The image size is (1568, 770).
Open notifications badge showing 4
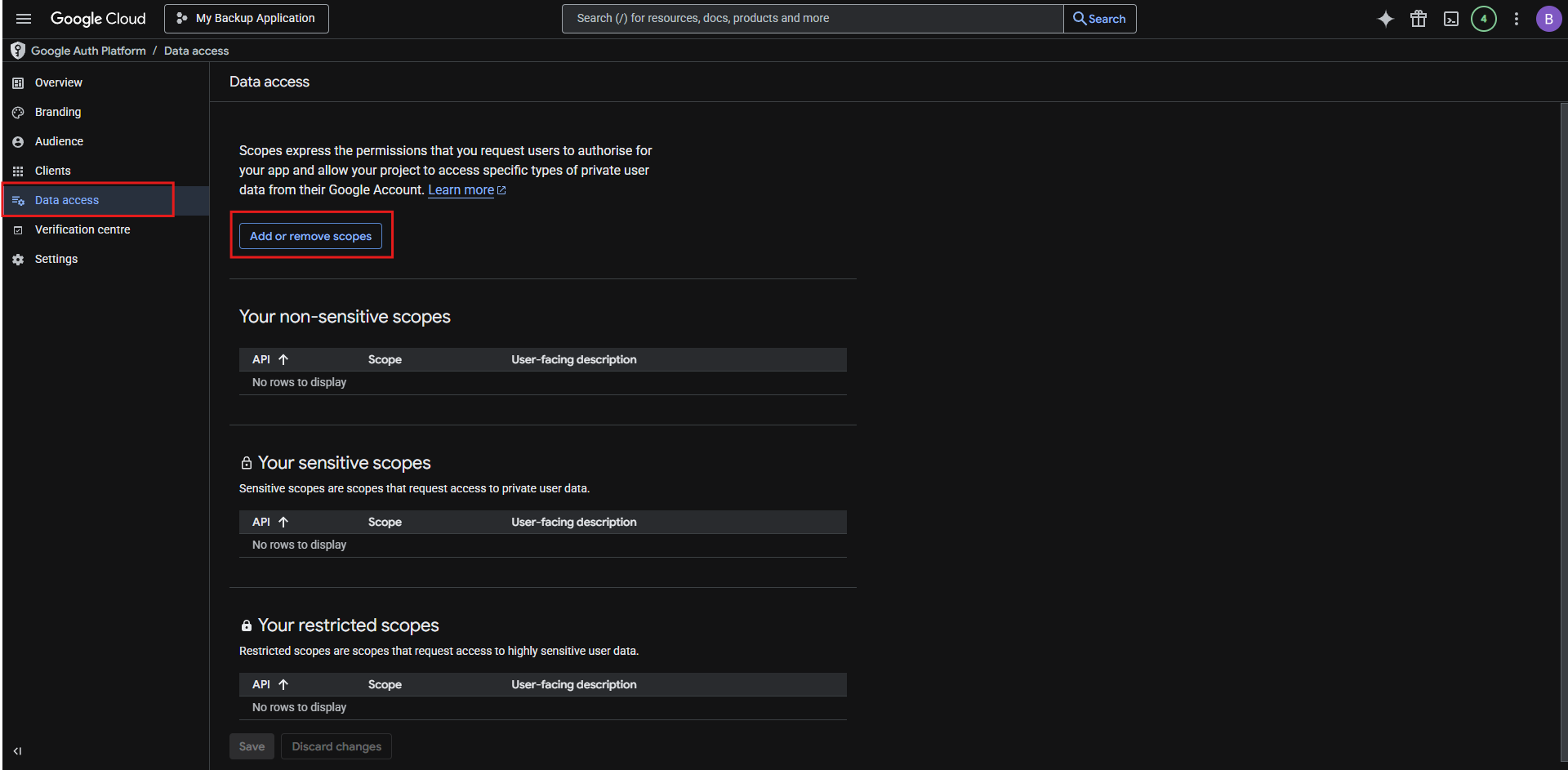[x=1484, y=19]
